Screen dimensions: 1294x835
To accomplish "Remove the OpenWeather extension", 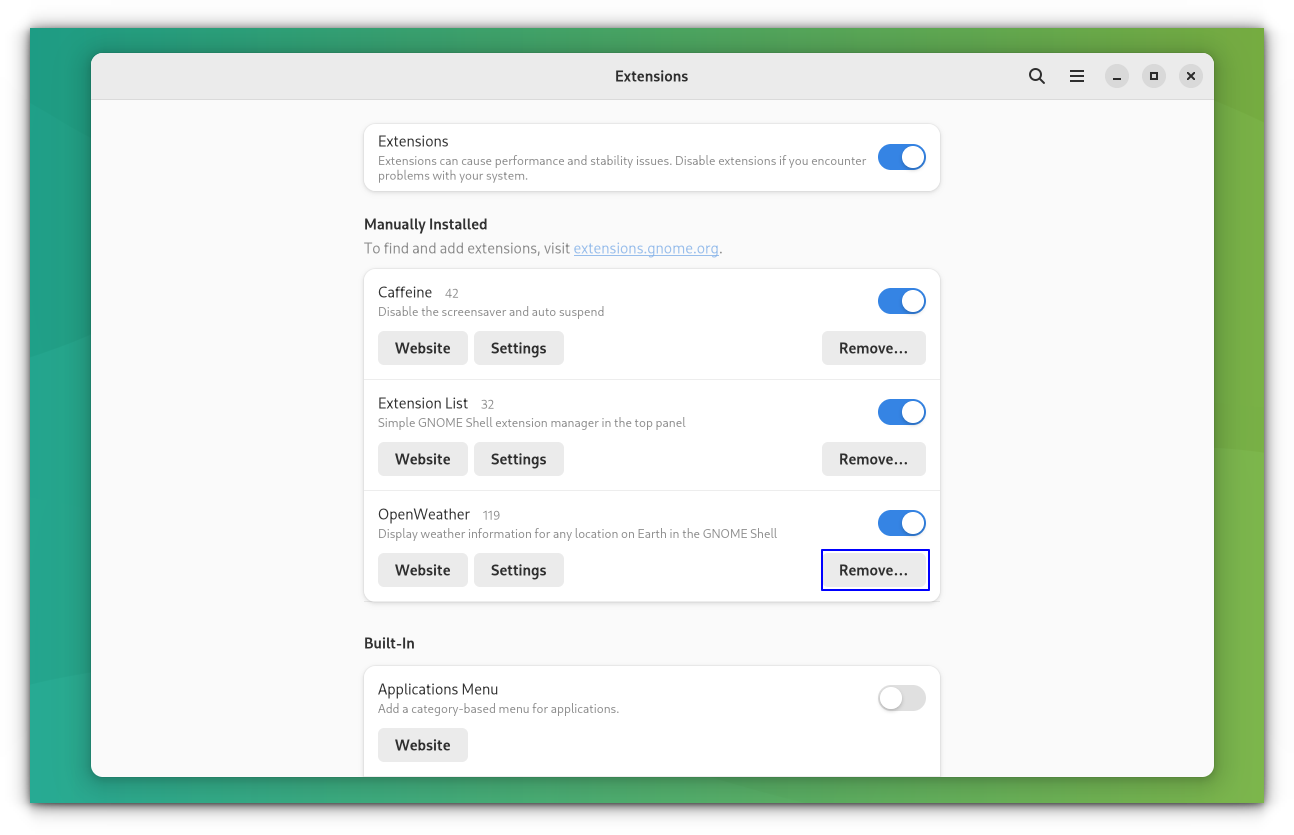I will coord(874,570).
